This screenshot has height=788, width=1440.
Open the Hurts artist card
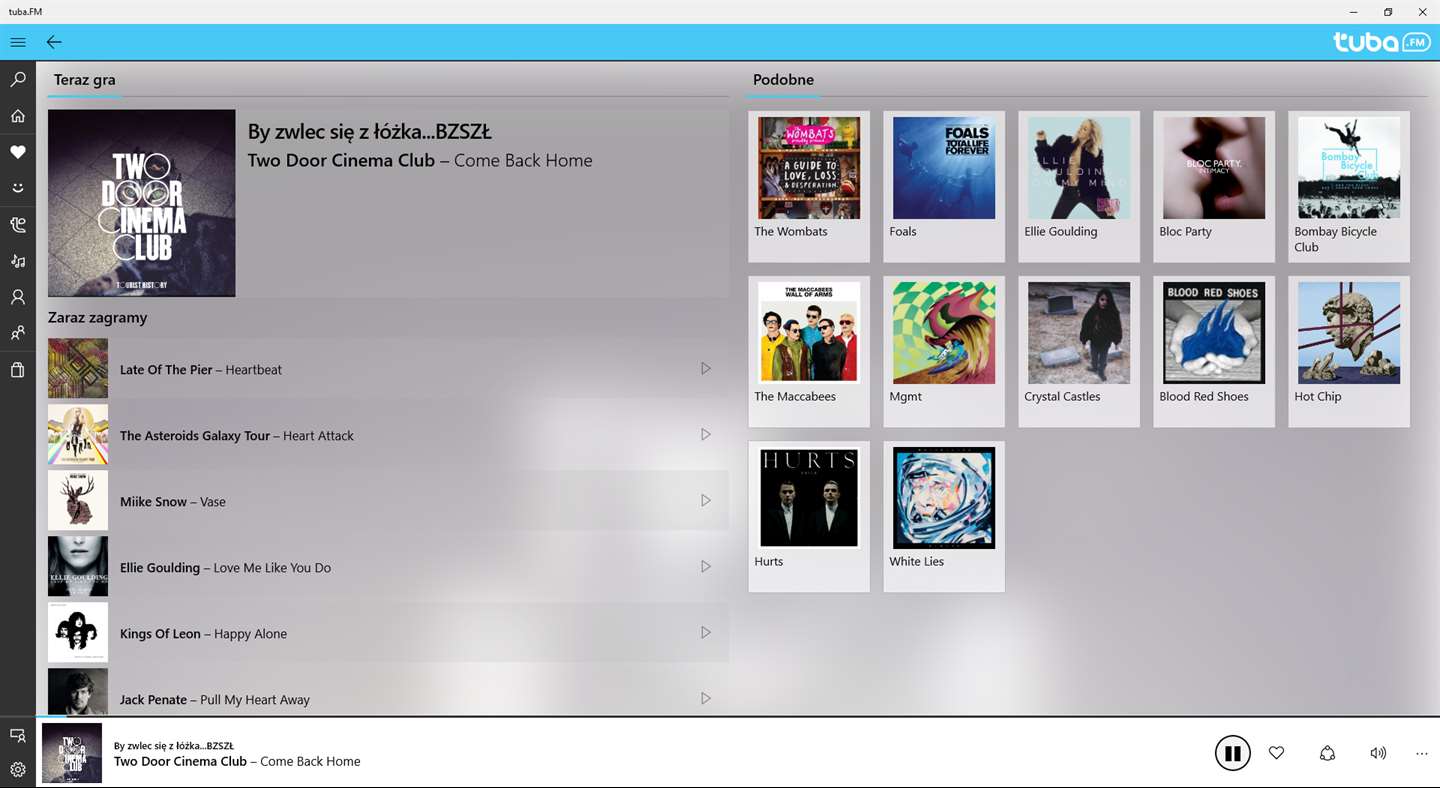(x=809, y=516)
